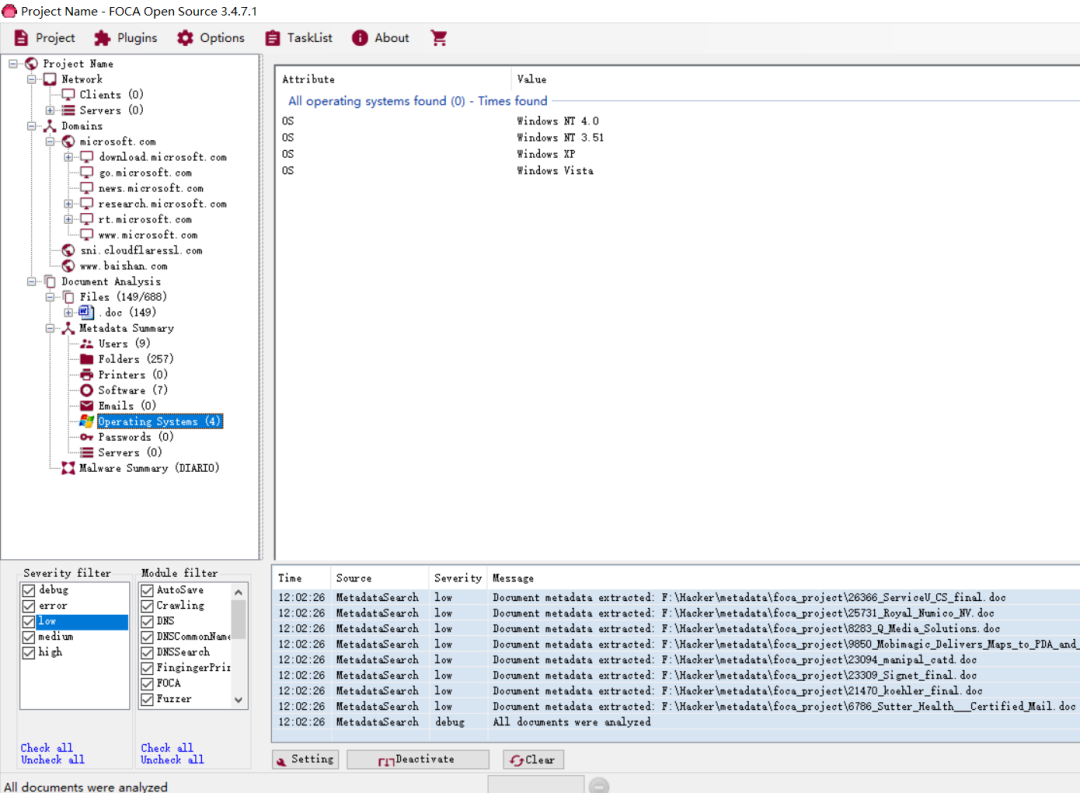Expand the rt.microsoft.com node
This screenshot has height=793, width=1080.
[x=69, y=219]
